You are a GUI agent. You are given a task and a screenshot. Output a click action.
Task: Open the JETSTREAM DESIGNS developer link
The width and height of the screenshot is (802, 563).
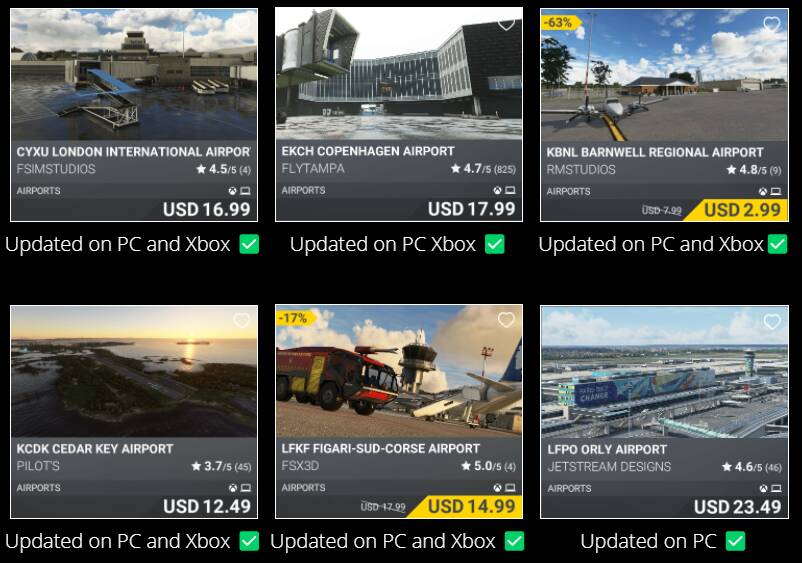tap(609, 466)
